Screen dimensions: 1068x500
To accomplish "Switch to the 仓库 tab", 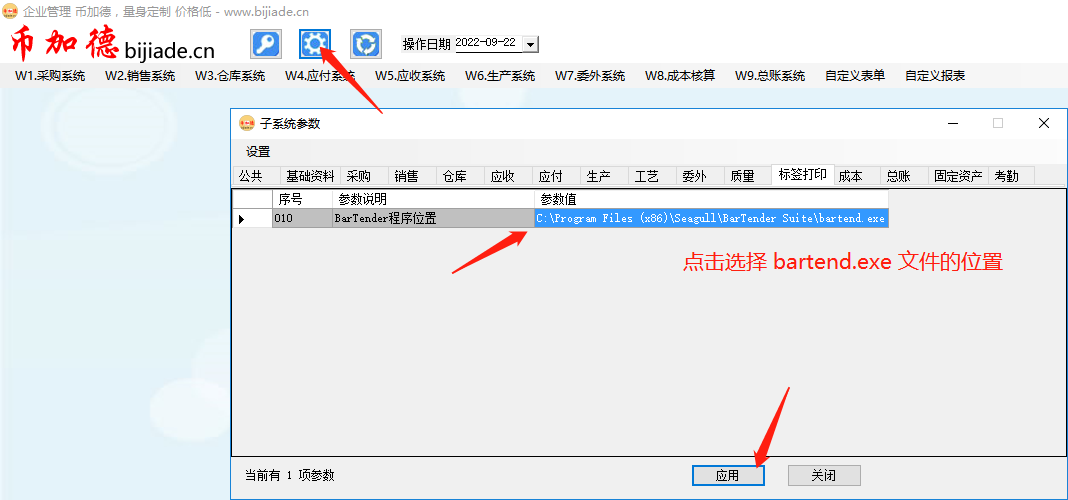I will click(460, 176).
